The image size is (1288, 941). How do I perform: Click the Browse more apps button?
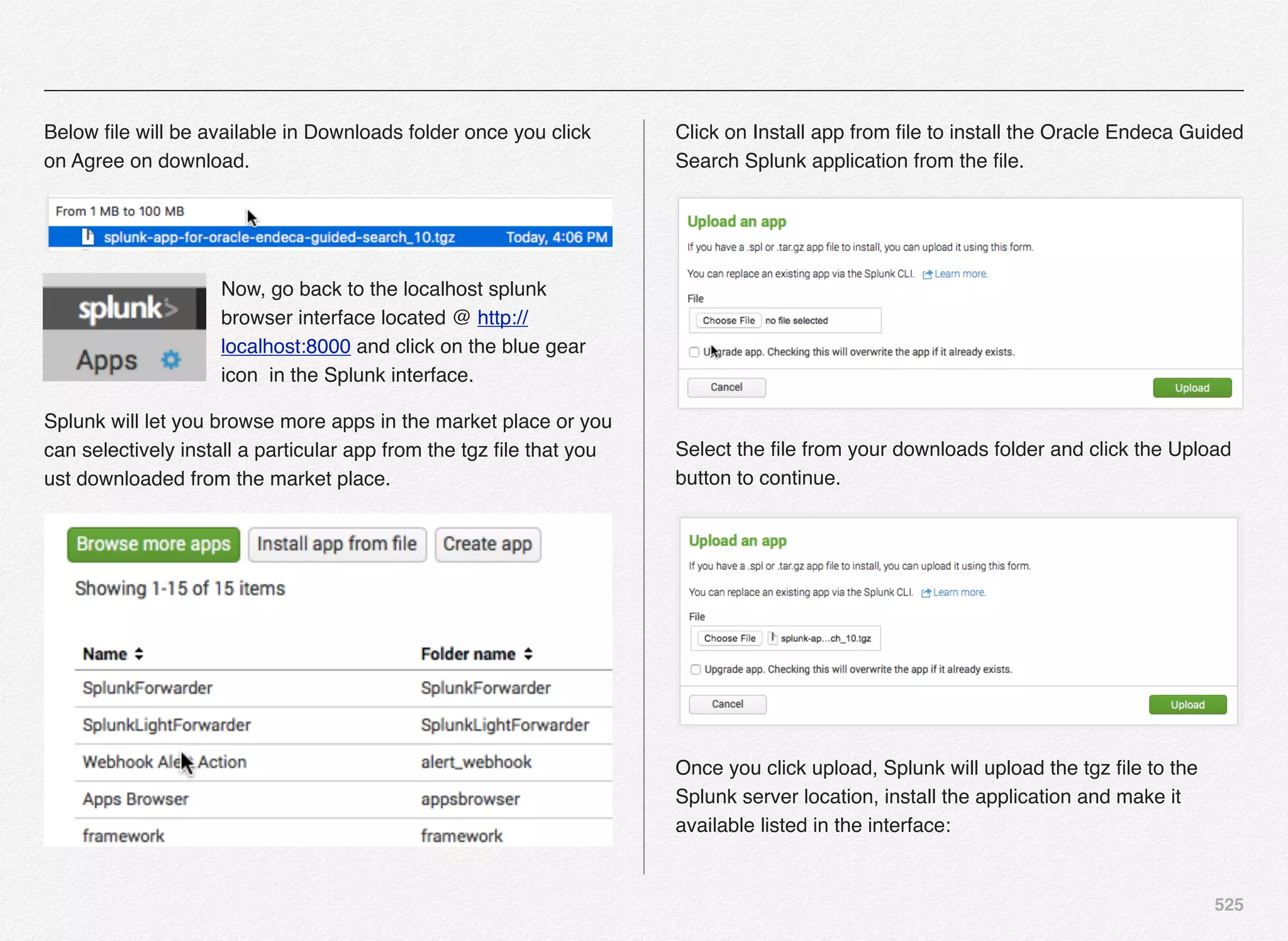click(x=153, y=544)
